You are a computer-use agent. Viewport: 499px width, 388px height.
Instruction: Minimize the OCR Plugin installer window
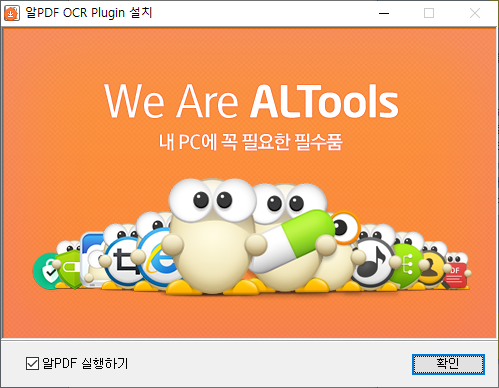pos(384,13)
